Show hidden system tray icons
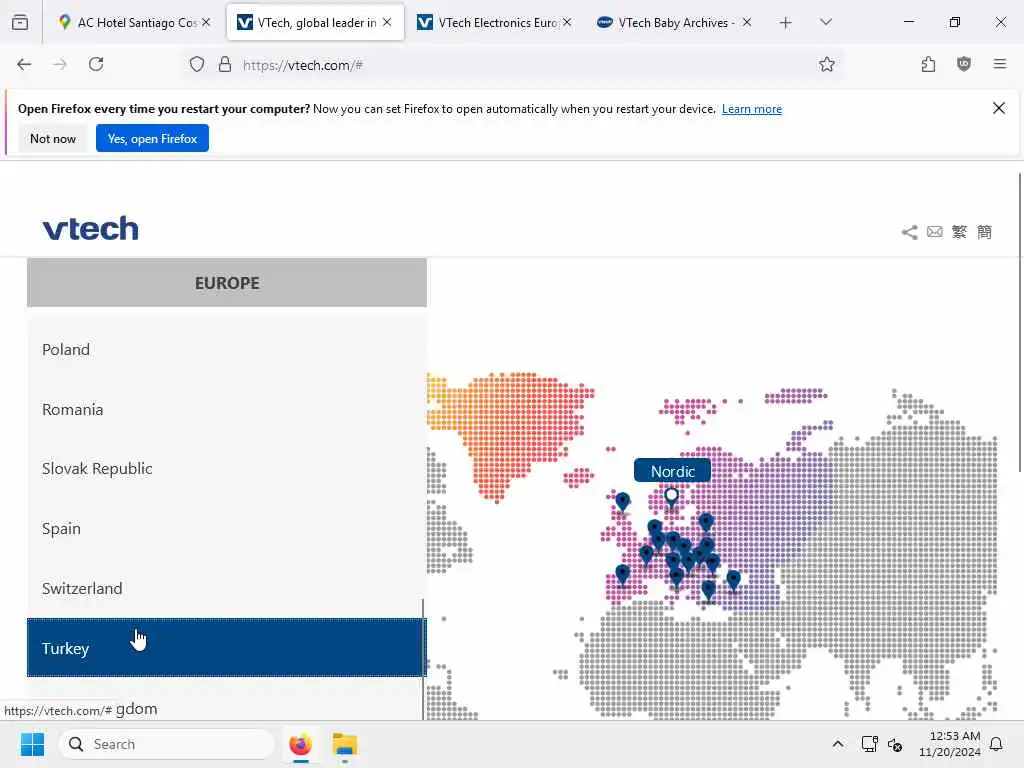This screenshot has width=1024, height=768. (838, 744)
